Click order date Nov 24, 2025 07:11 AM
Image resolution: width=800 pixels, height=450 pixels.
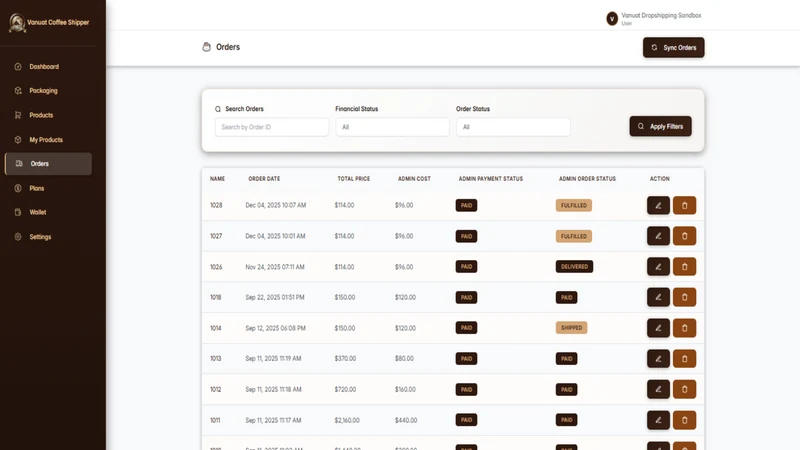point(274,266)
